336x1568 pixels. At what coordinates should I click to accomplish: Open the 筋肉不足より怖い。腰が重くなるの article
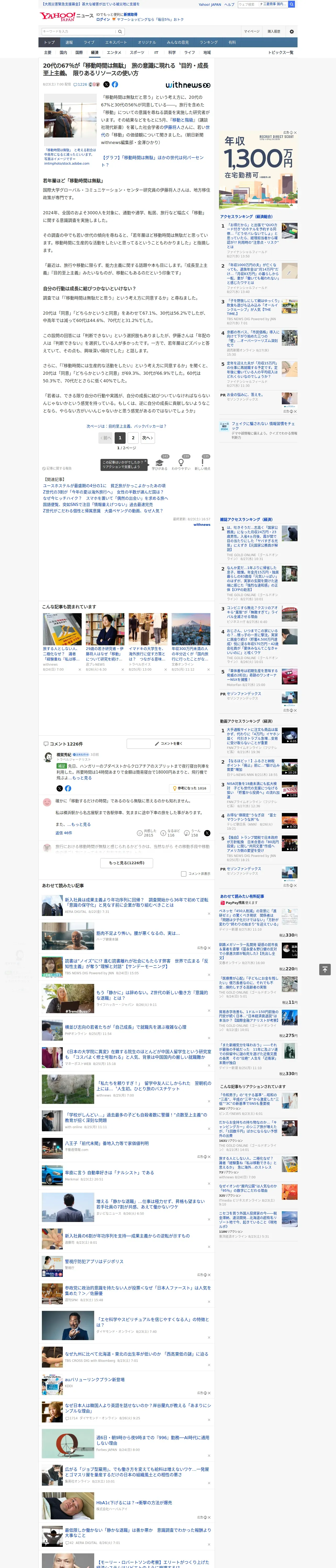(138, 933)
